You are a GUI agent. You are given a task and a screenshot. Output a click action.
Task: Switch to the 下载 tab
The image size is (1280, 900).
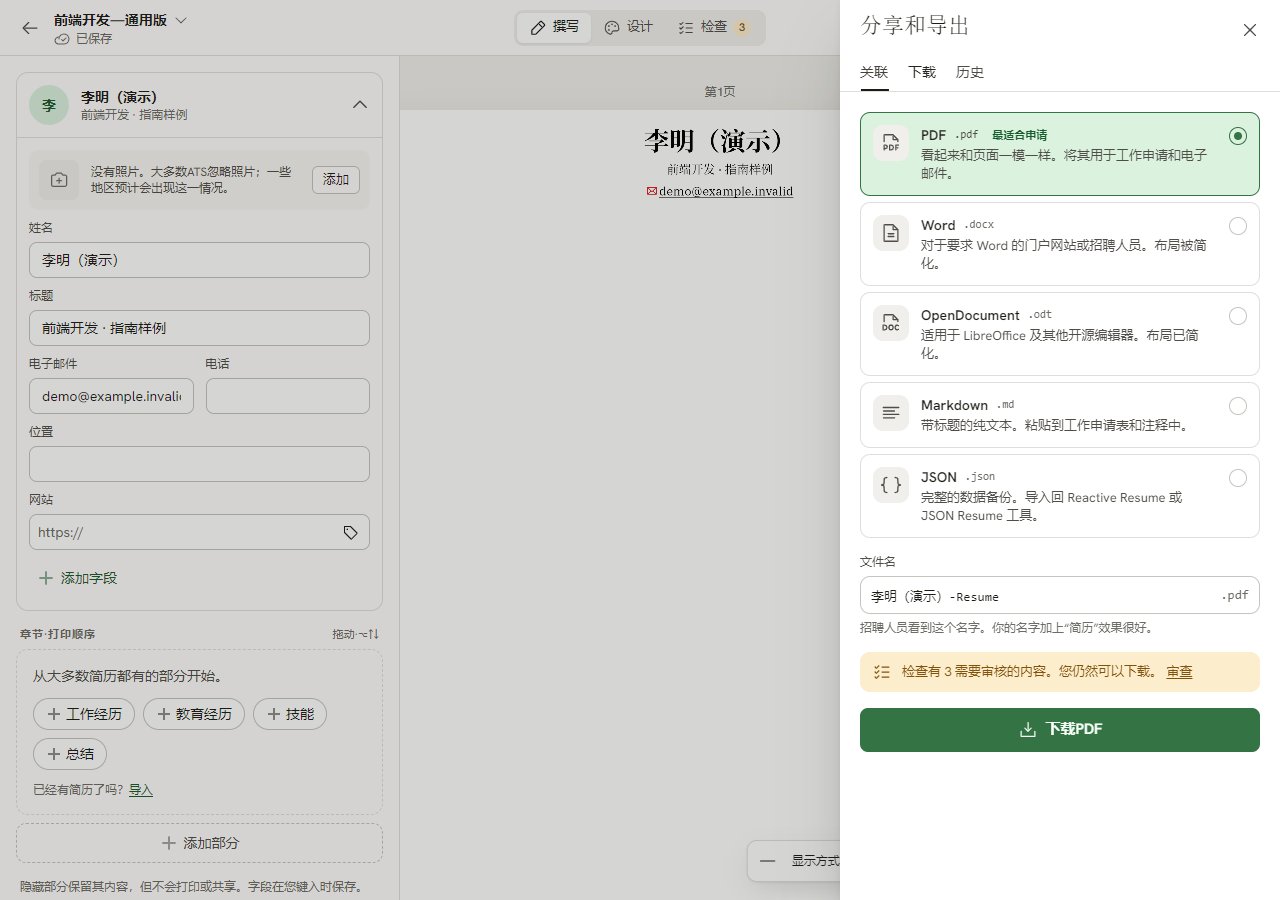point(922,72)
